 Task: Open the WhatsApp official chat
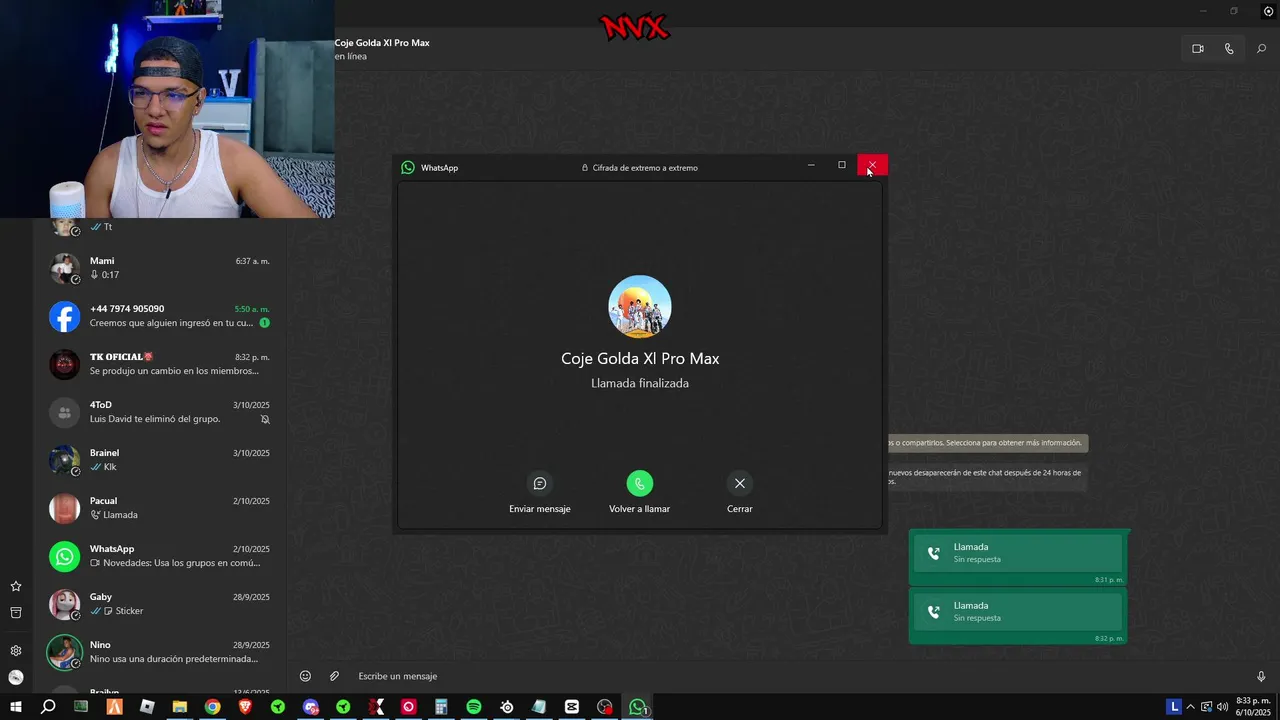tap(160, 556)
